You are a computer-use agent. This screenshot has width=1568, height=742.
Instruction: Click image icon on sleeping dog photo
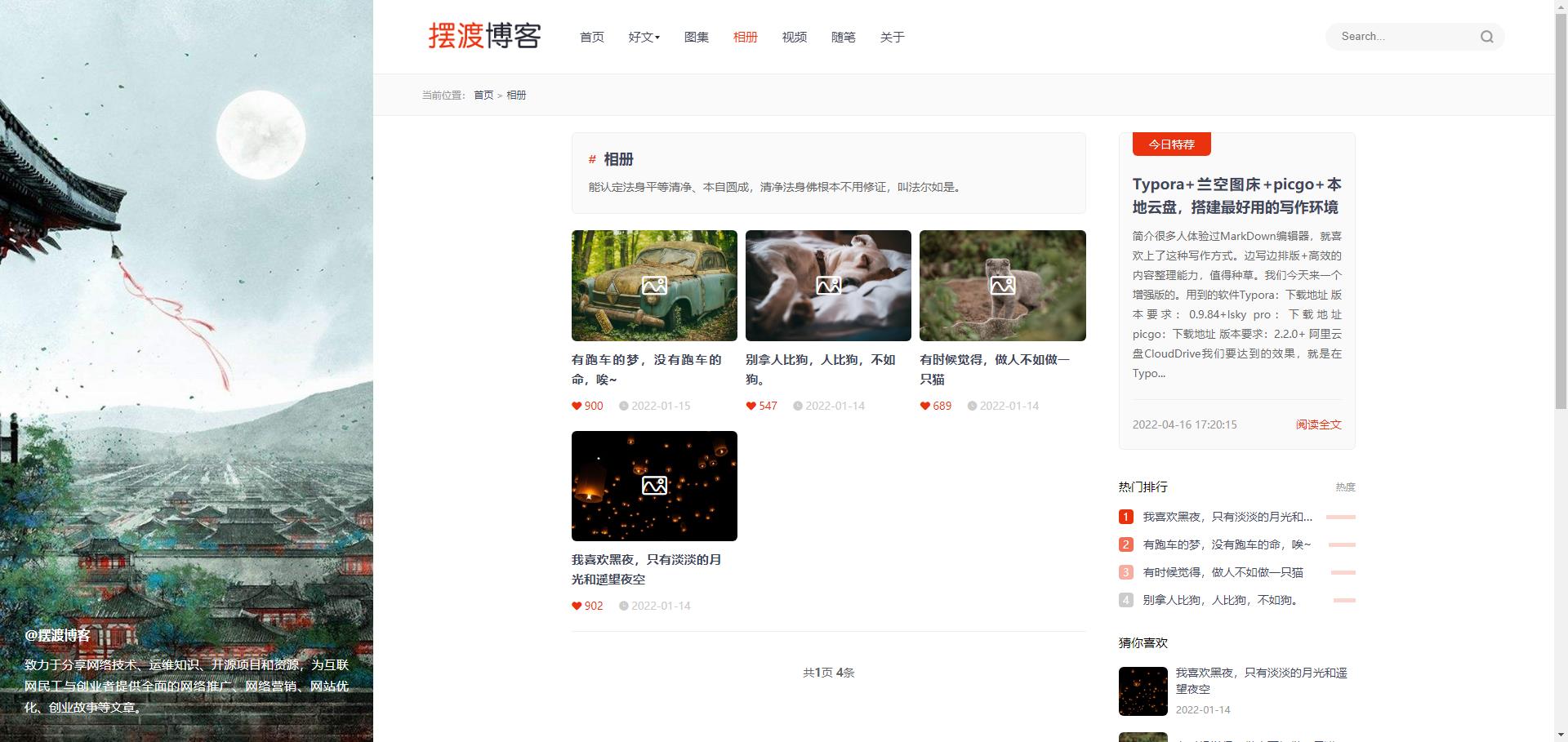click(828, 285)
